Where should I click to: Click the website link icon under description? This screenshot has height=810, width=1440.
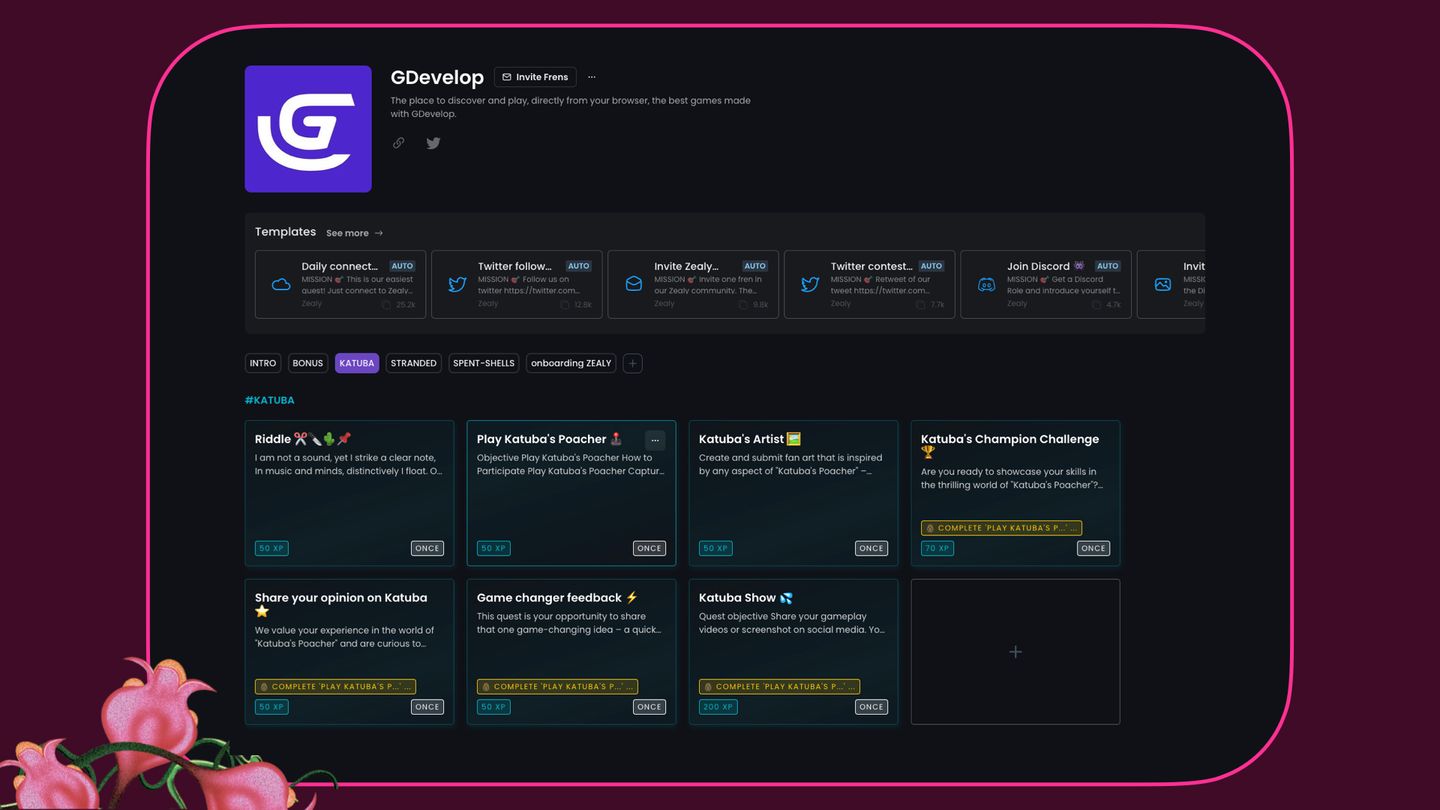pos(399,143)
